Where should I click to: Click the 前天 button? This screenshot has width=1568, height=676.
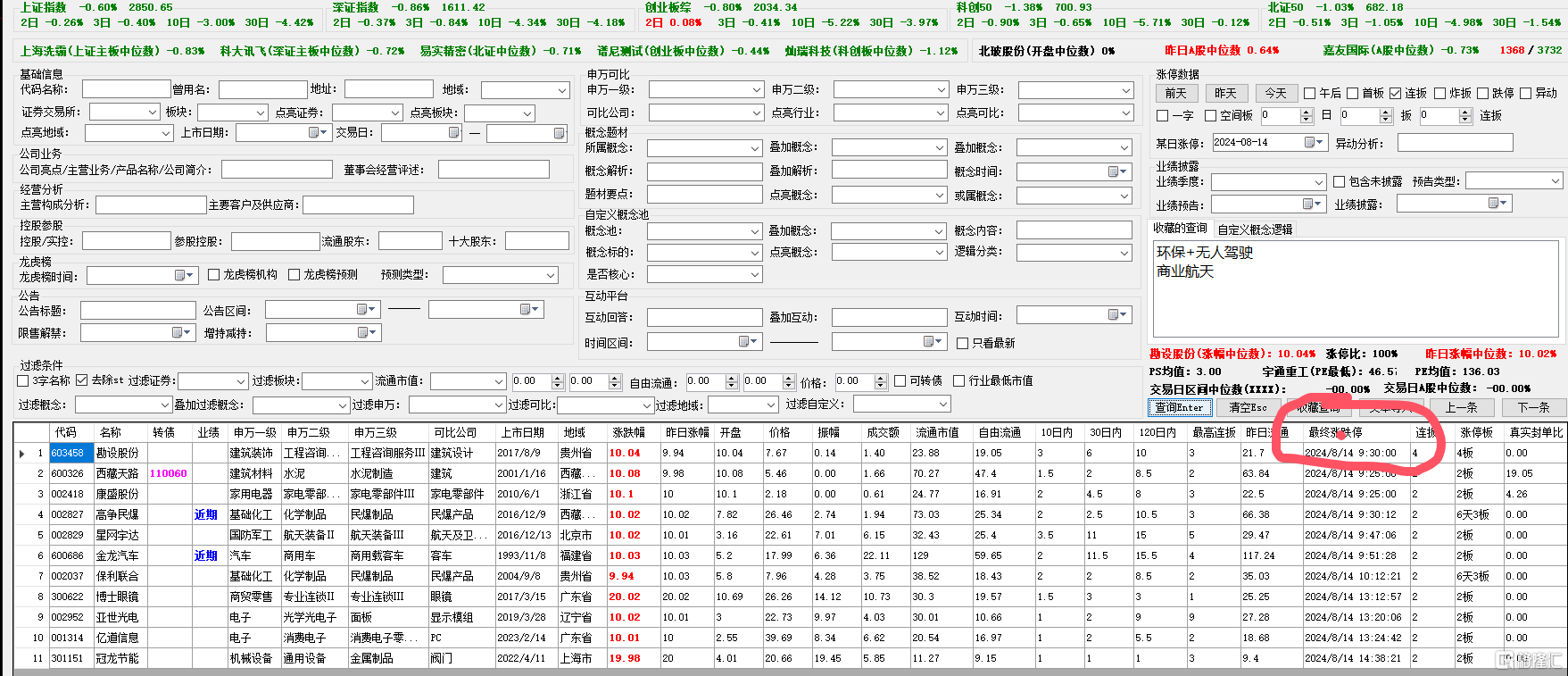[1176, 93]
